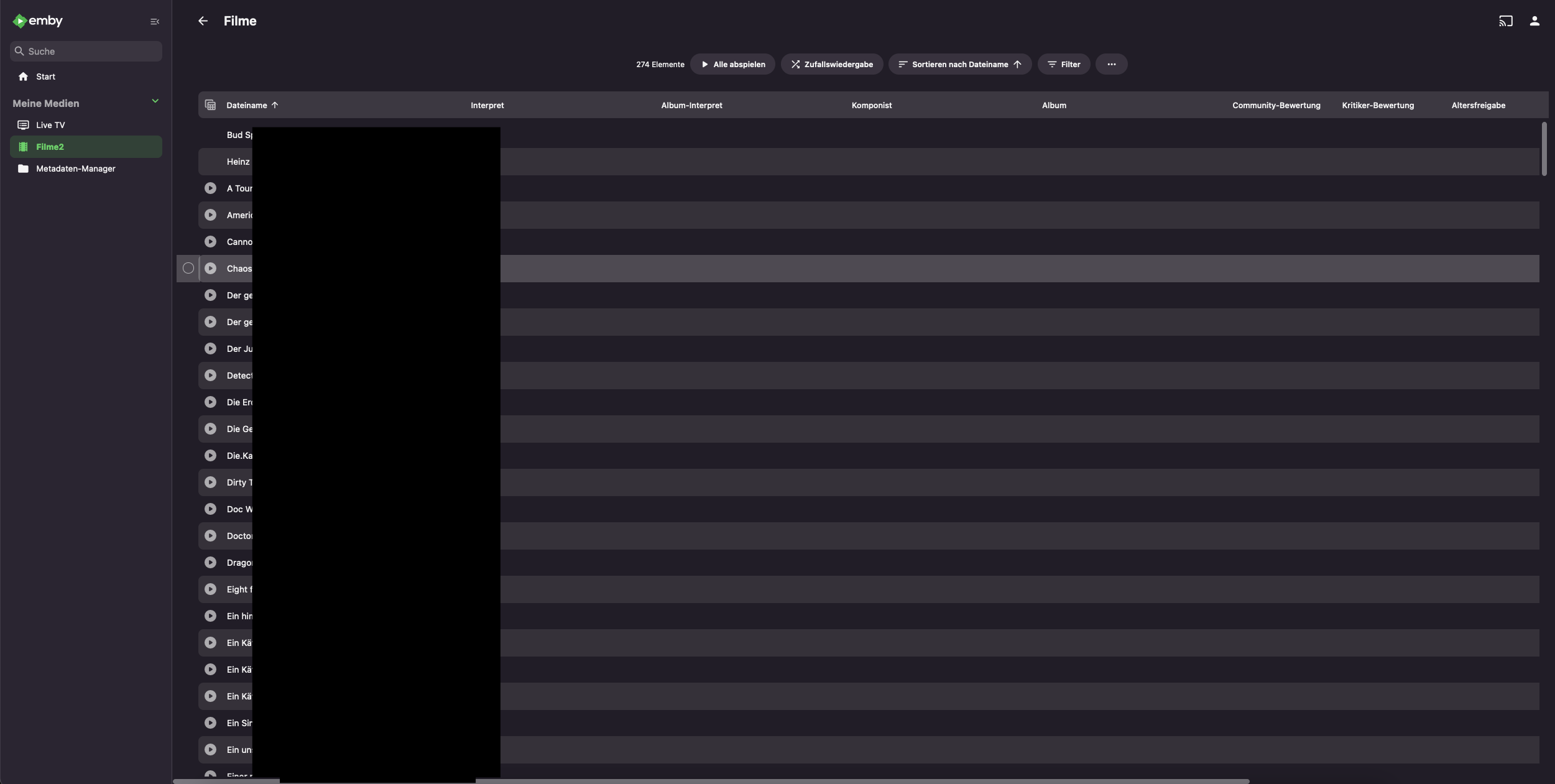Play the Chaos row item
The height and width of the screenshot is (784, 1555).
click(x=211, y=269)
